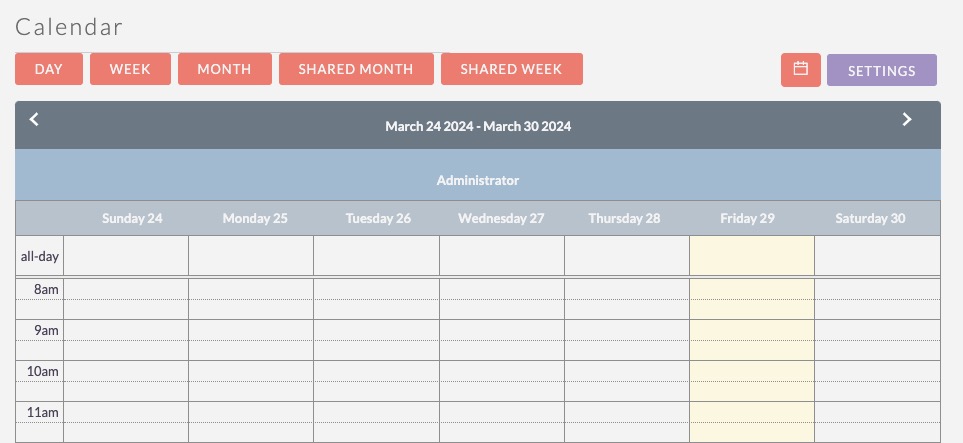The height and width of the screenshot is (443, 963).
Task: Click the Saturday 30 column header
Action: [x=870, y=218]
